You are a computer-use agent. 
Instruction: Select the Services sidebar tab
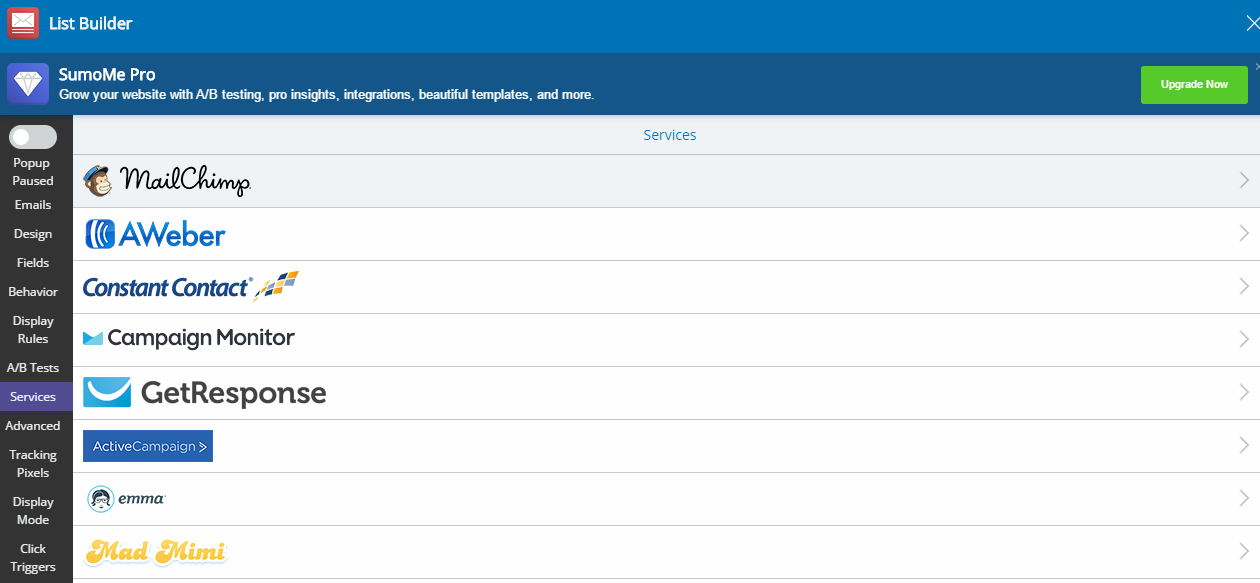point(36,397)
